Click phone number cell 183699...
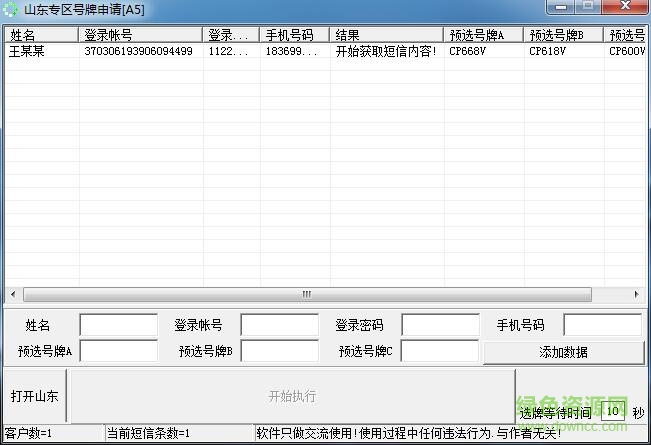The height and width of the screenshot is (445, 651). (x=291, y=51)
